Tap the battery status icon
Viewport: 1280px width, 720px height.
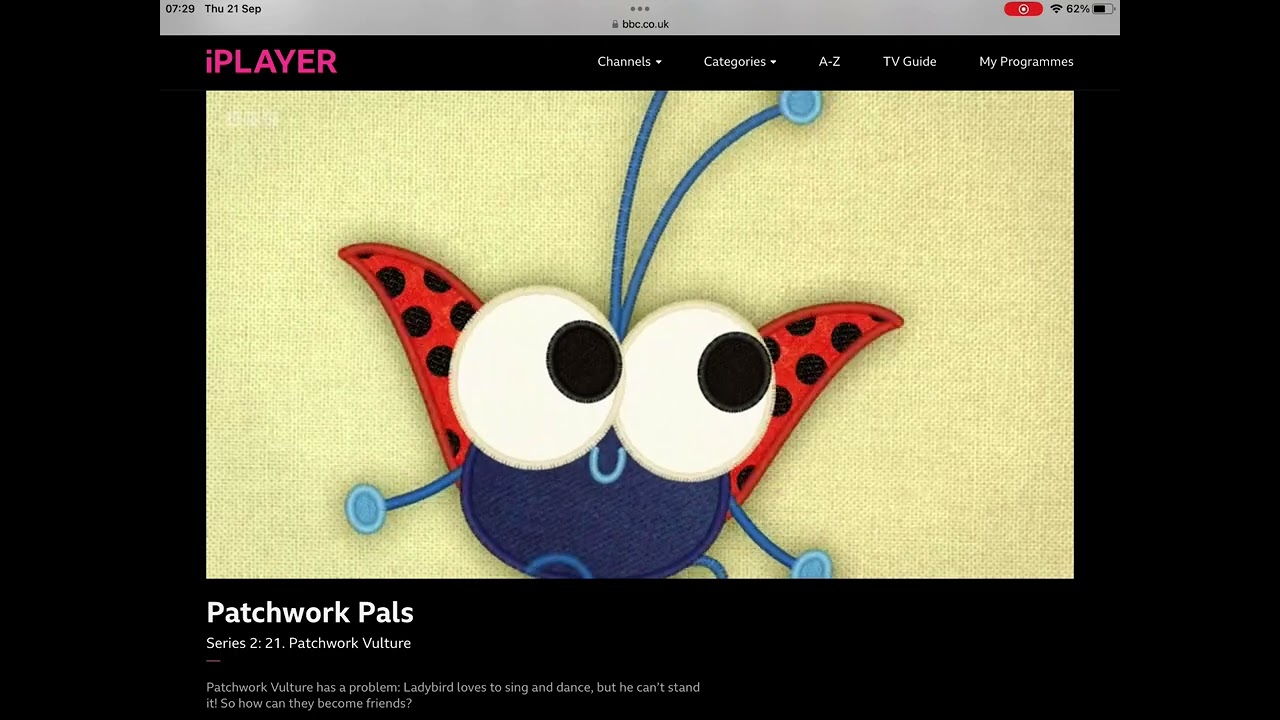pyautogui.click(x=1103, y=9)
